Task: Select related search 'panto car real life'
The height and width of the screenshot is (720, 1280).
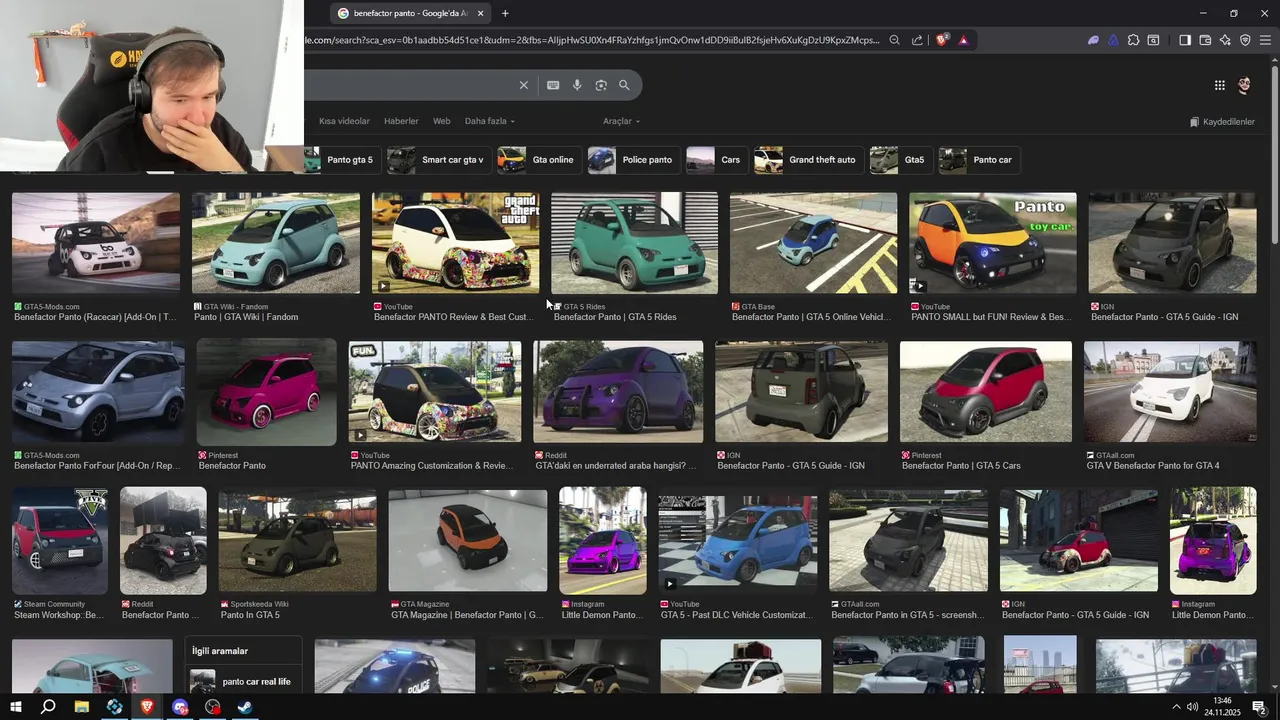Action: pyautogui.click(x=245, y=682)
